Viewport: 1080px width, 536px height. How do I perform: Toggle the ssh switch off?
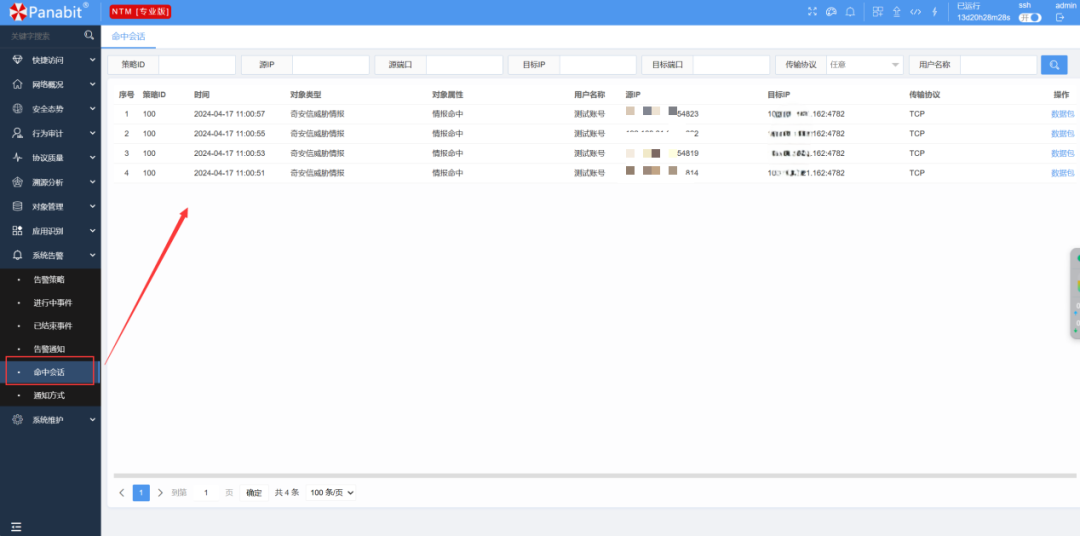pos(1030,17)
